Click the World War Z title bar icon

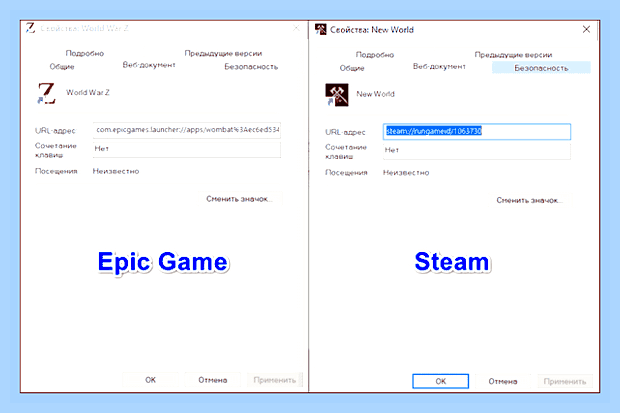click(x=30, y=28)
